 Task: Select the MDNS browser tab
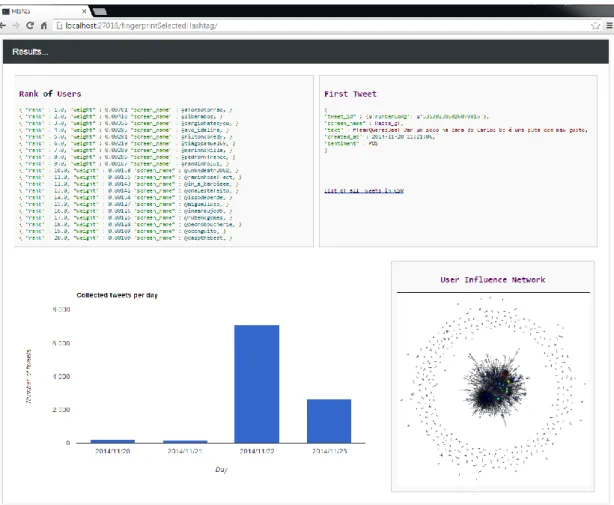click(x=44, y=11)
